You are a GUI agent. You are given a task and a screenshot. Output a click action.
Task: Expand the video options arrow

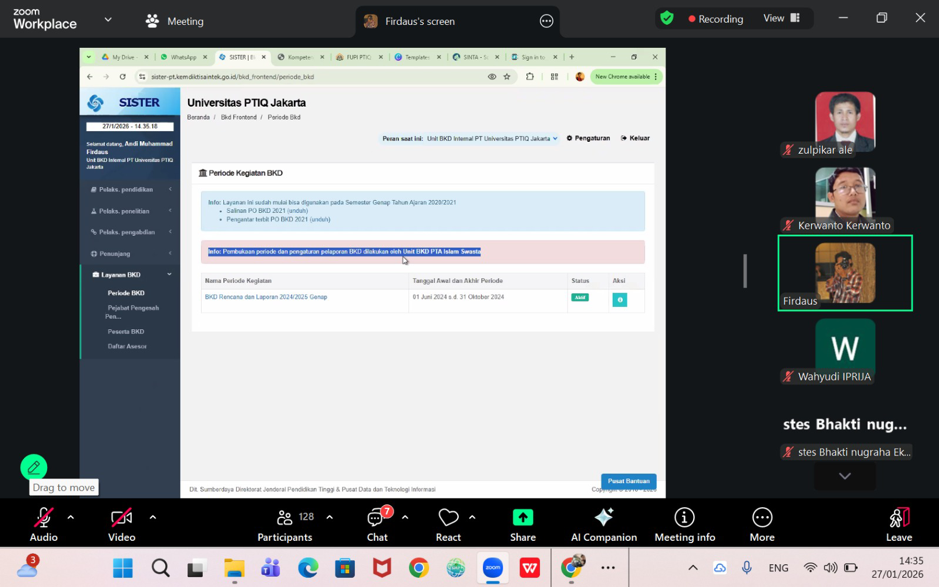pyautogui.click(x=153, y=517)
